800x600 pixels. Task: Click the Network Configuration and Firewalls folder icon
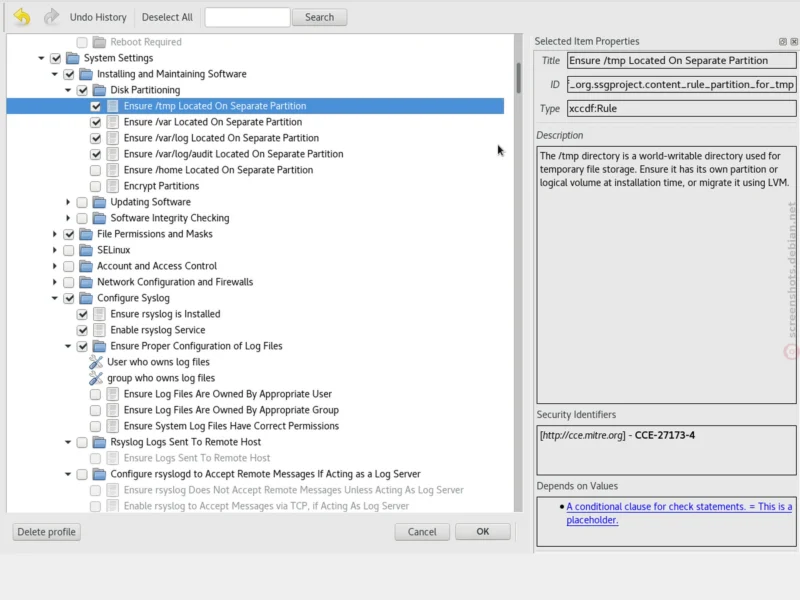86,282
